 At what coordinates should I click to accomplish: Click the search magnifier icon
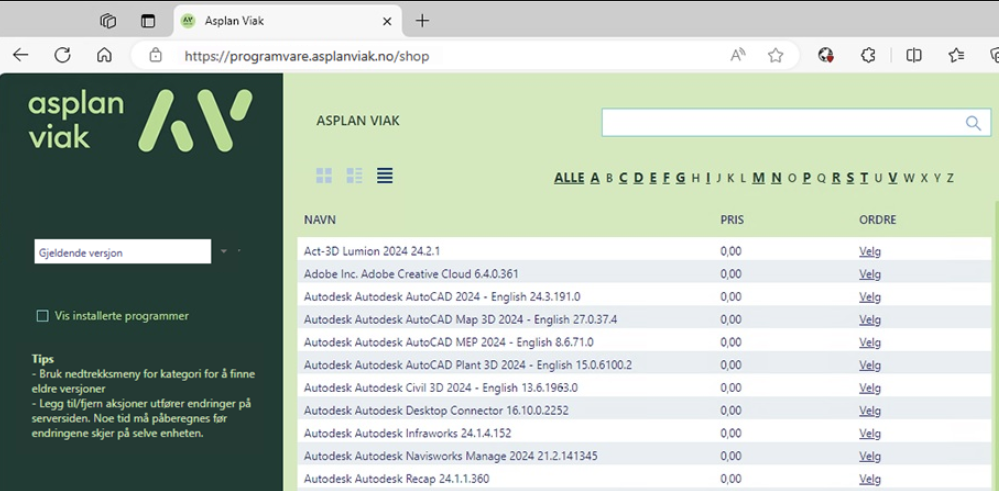pyautogui.click(x=973, y=123)
